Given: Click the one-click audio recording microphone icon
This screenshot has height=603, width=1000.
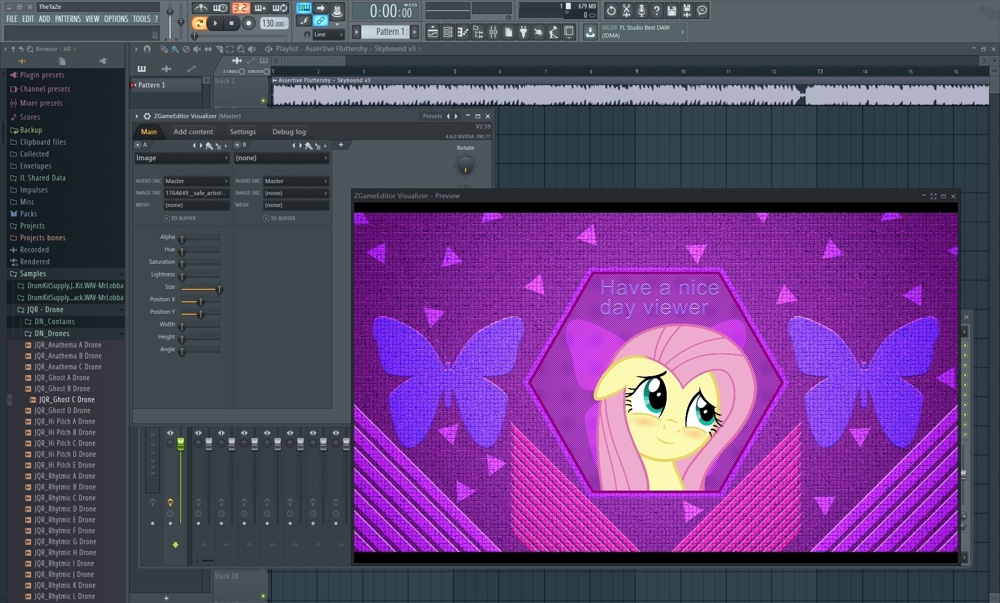Looking at the screenshot, I should (641, 11).
